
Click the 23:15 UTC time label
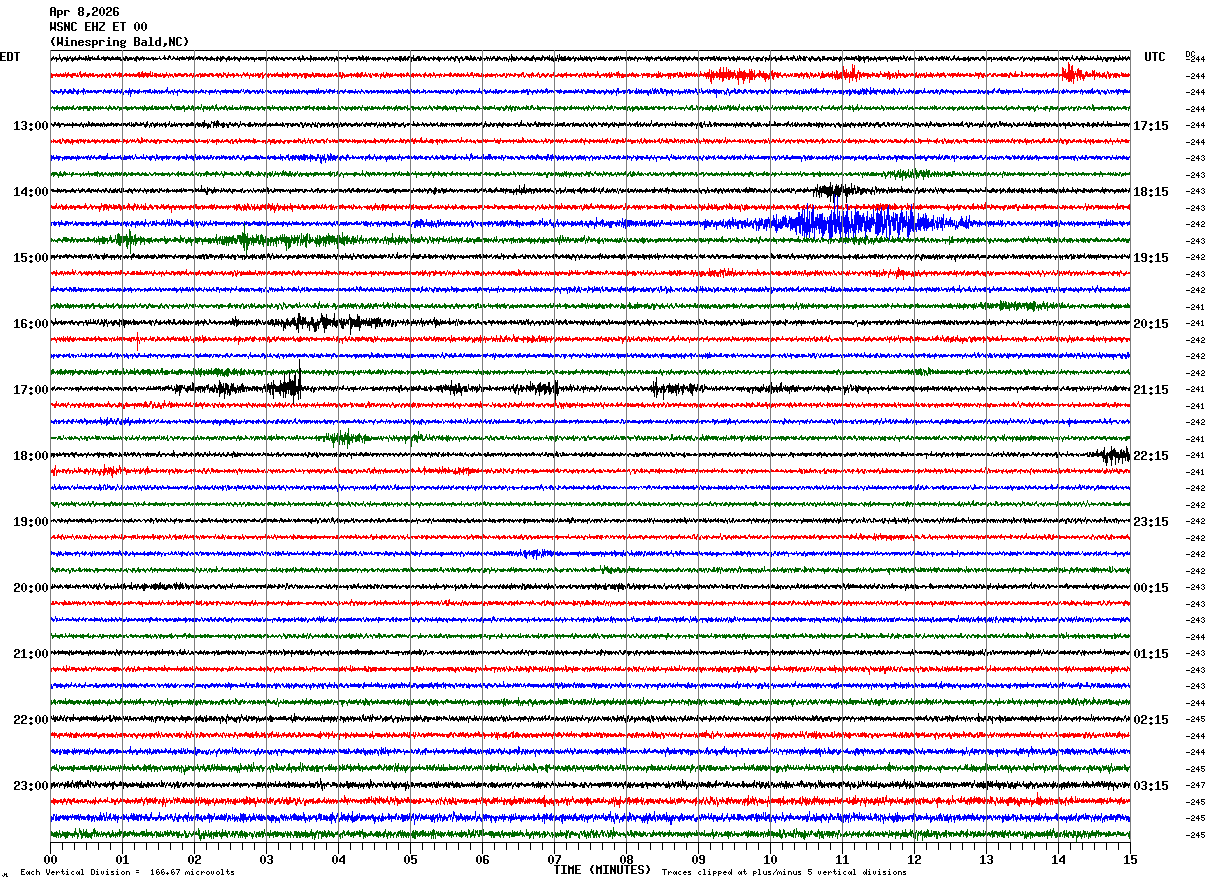coord(1151,522)
